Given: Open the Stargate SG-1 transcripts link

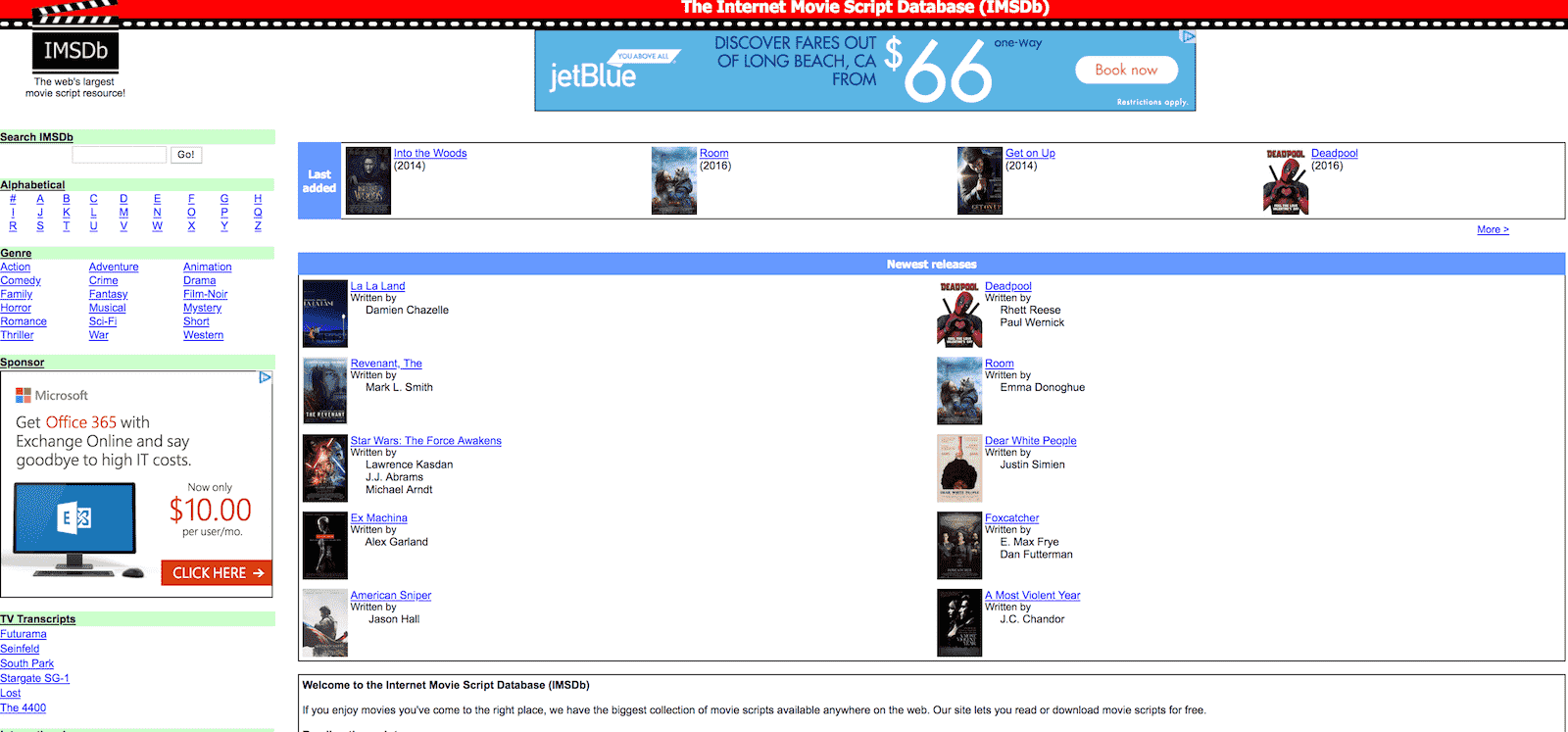Looking at the screenshot, I should click(34, 678).
